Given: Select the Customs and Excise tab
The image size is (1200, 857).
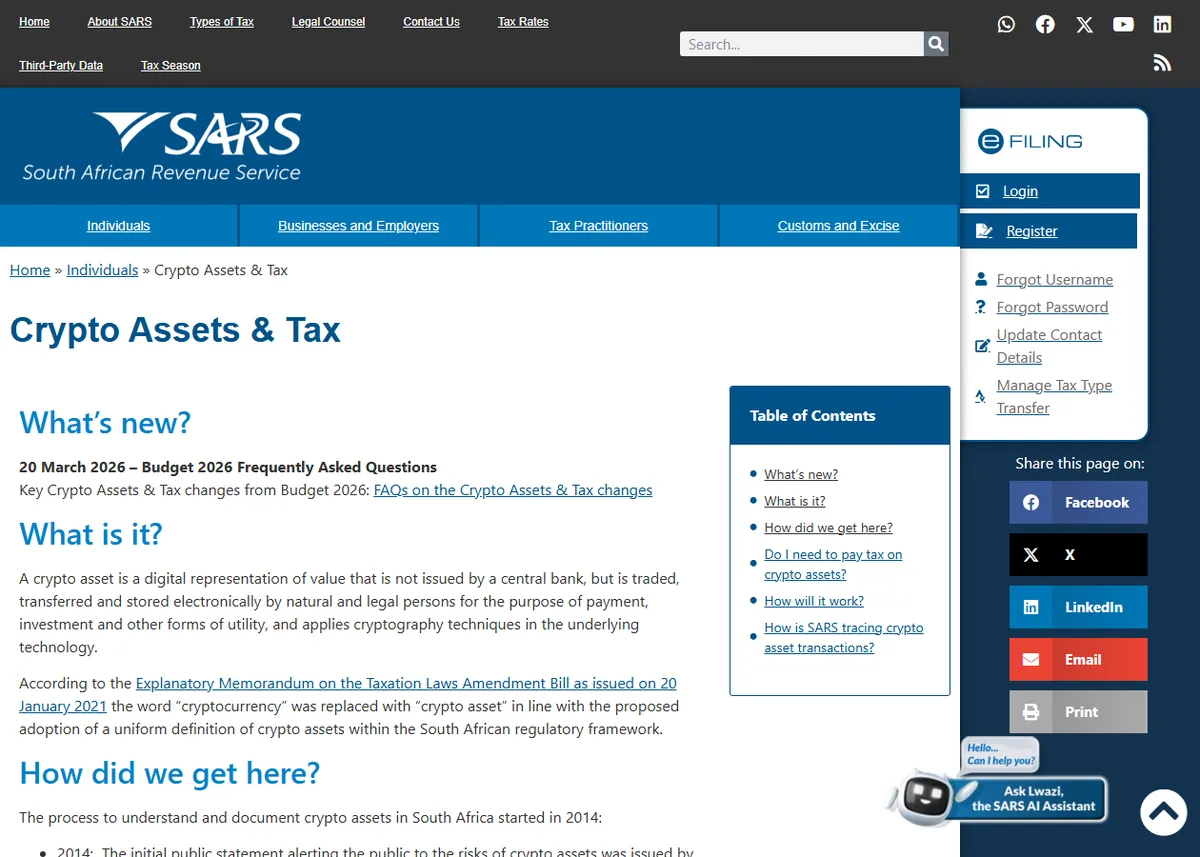Looking at the screenshot, I should click(x=838, y=226).
